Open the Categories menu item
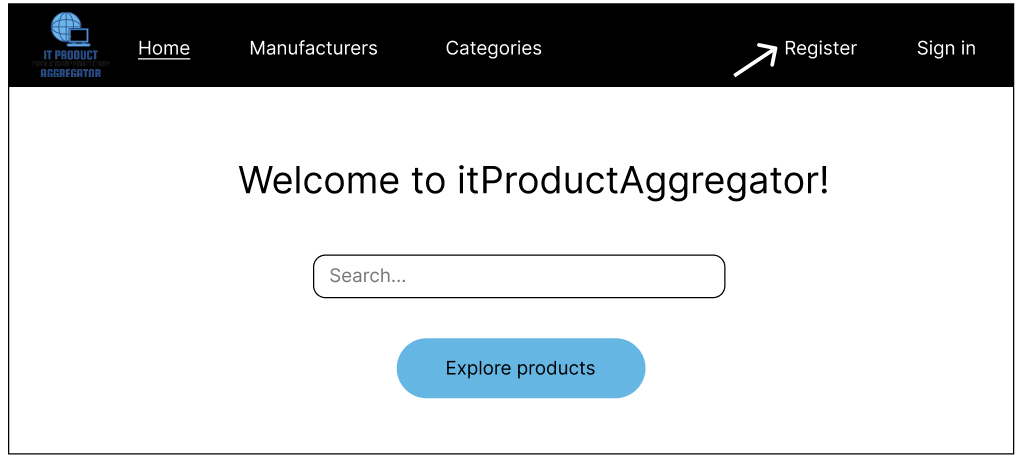 (x=493, y=48)
